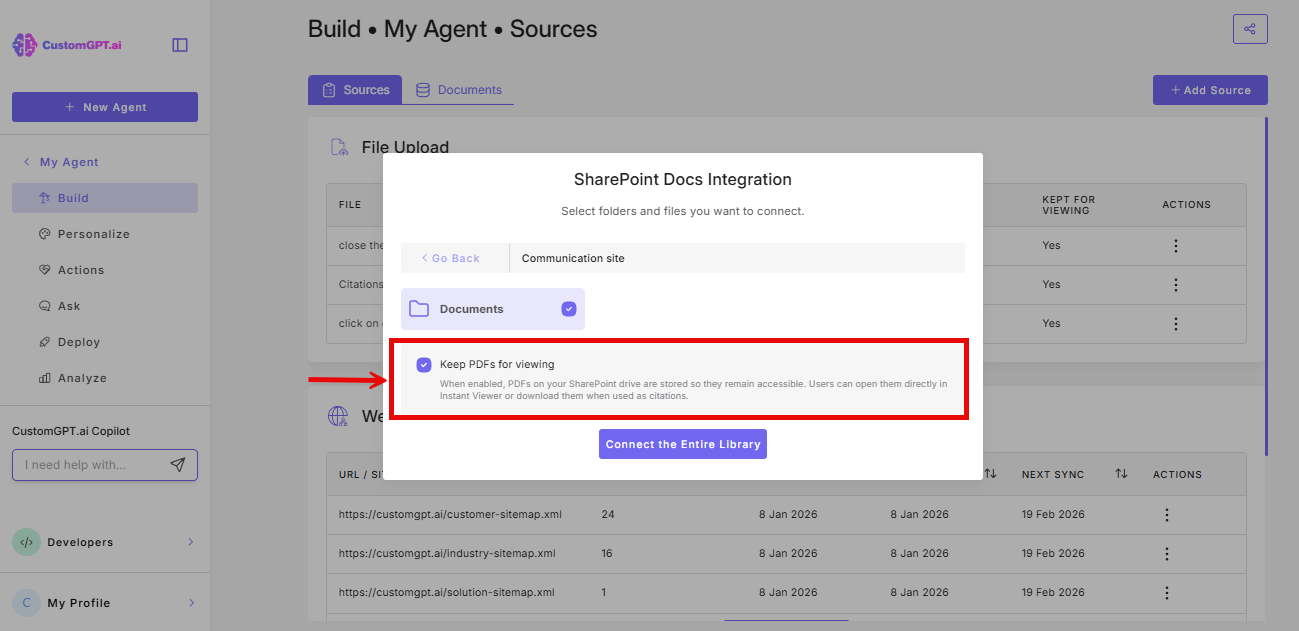Expand the Developers menu chevron
The image size is (1299, 631).
point(191,542)
